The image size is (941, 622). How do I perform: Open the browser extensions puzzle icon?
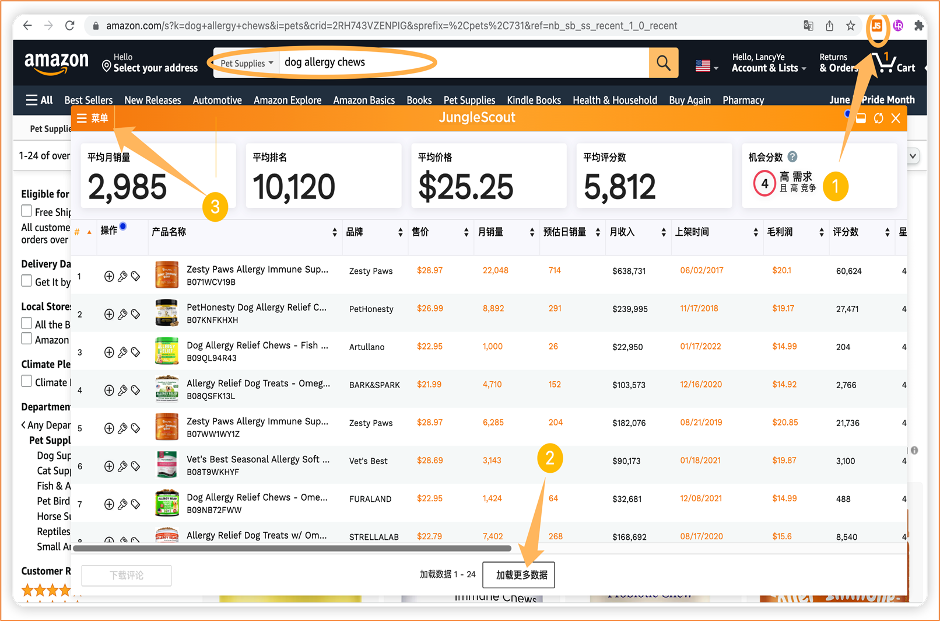tap(919, 25)
